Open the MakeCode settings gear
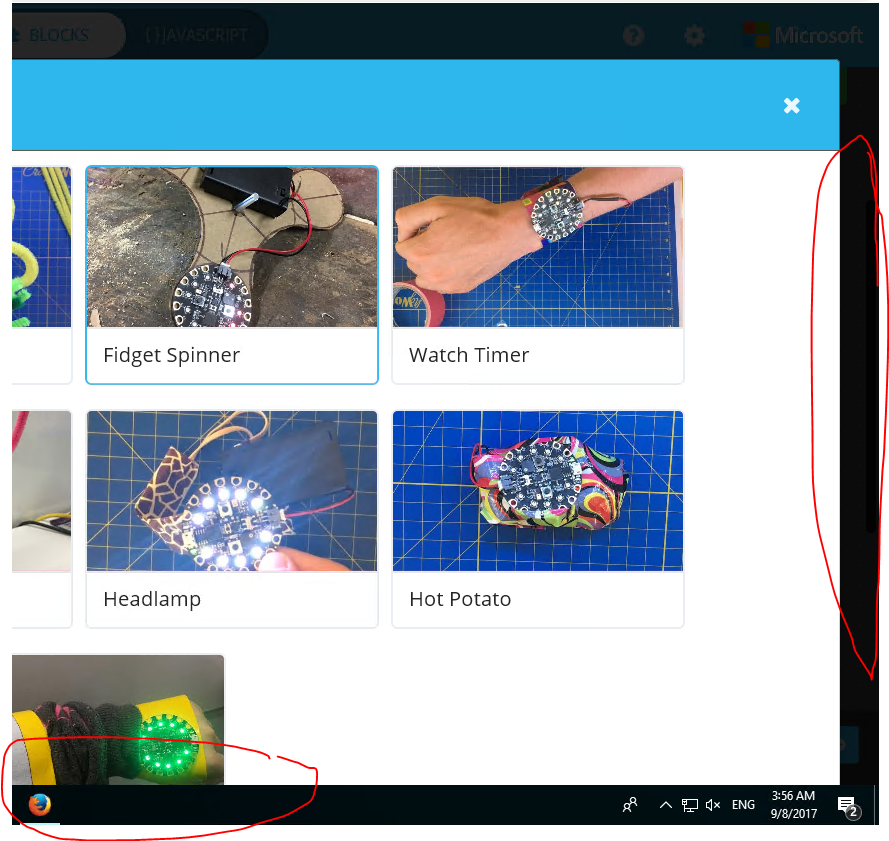Image resolution: width=889 pixels, height=841 pixels. click(694, 35)
